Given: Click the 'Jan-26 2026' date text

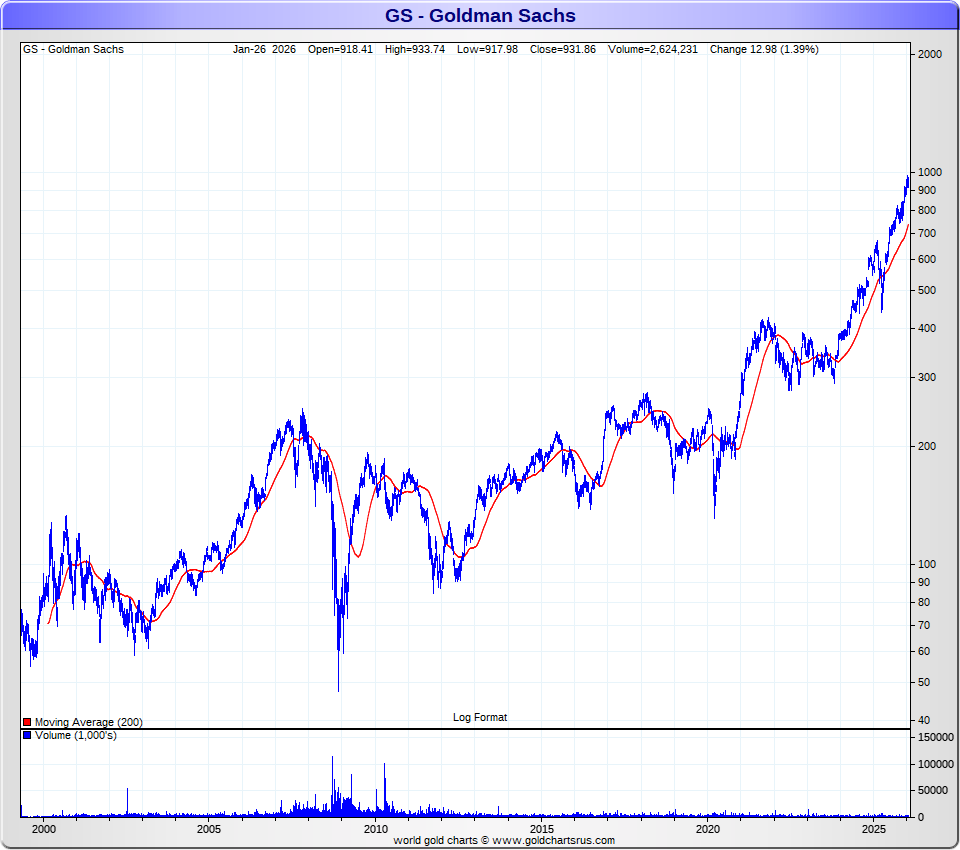Looking at the screenshot, I should 264,49.
